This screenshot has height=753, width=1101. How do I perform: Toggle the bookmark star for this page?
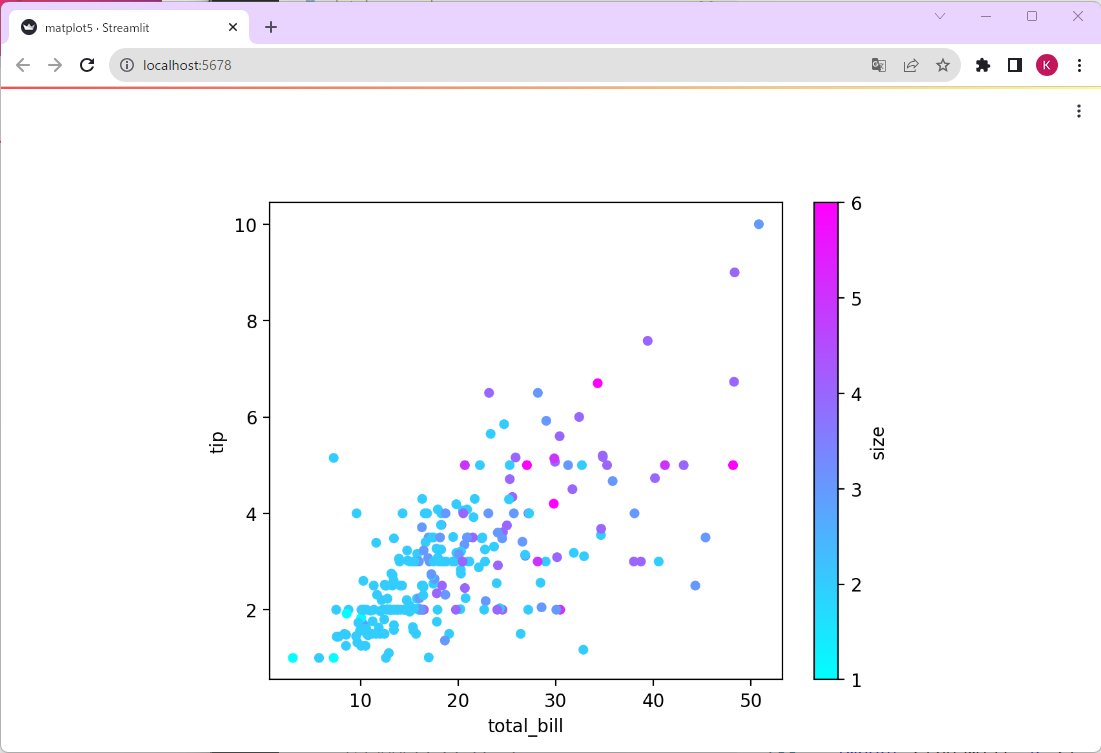(943, 64)
